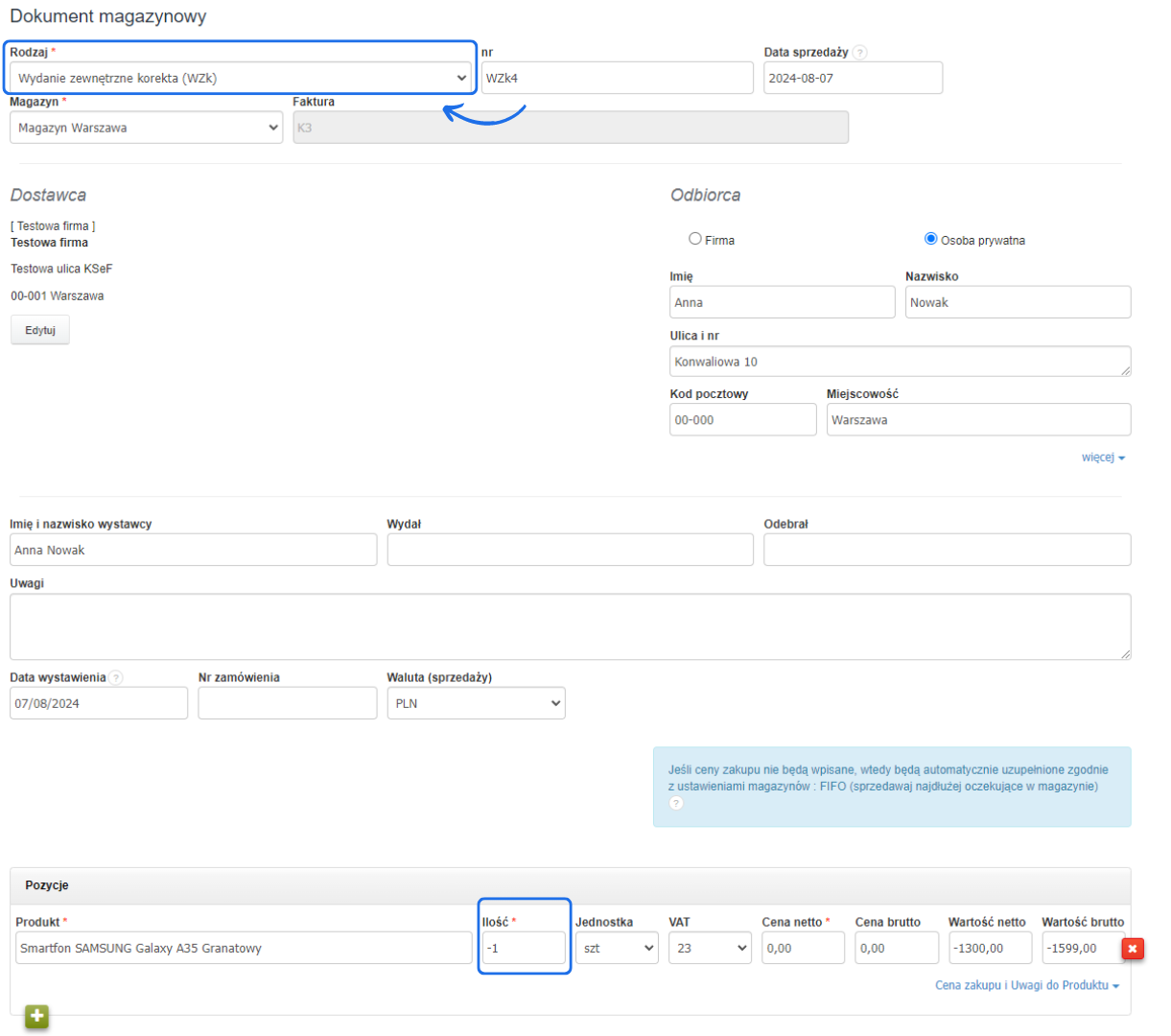This screenshot has width=1171, height=1036.
Task: Open the Rodzaj document type dropdown
Action: [241, 79]
